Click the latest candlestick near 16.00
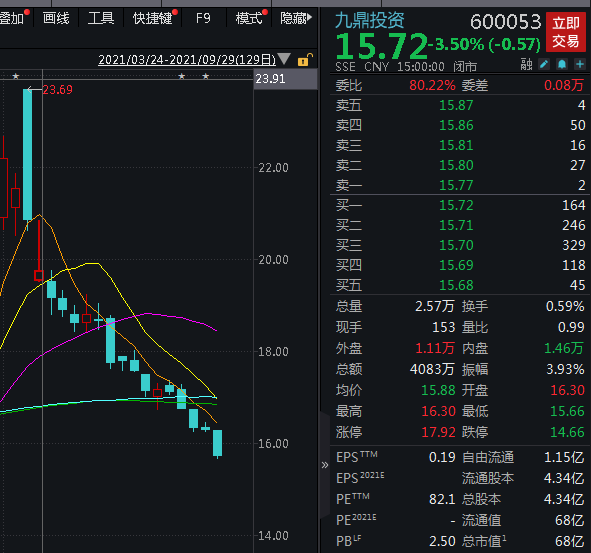Image resolution: width=591 pixels, height=553 pixels. click(217, 444)
